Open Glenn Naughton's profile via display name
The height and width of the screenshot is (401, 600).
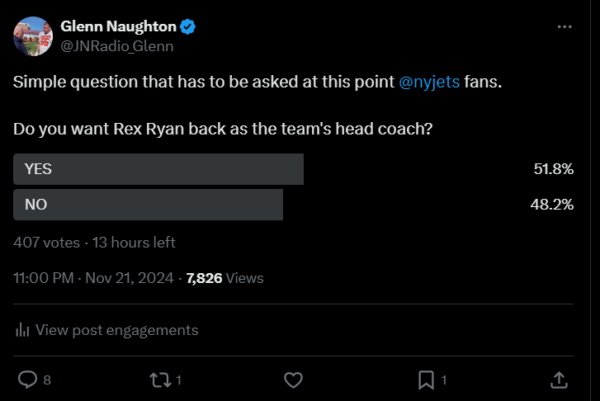point(118,24)
